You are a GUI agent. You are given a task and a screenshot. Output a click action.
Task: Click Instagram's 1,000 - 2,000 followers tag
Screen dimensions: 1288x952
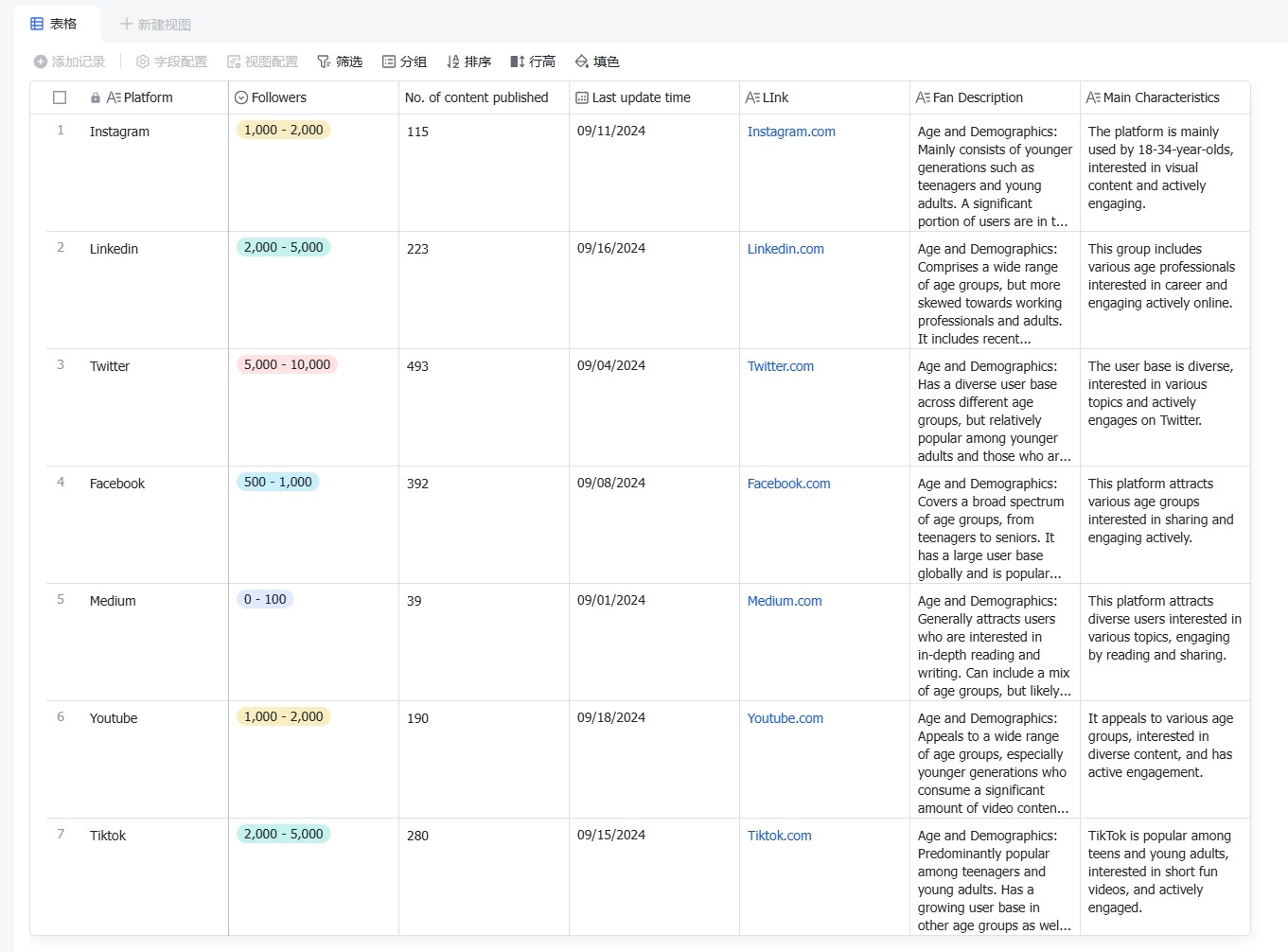(x=283, y=130)
